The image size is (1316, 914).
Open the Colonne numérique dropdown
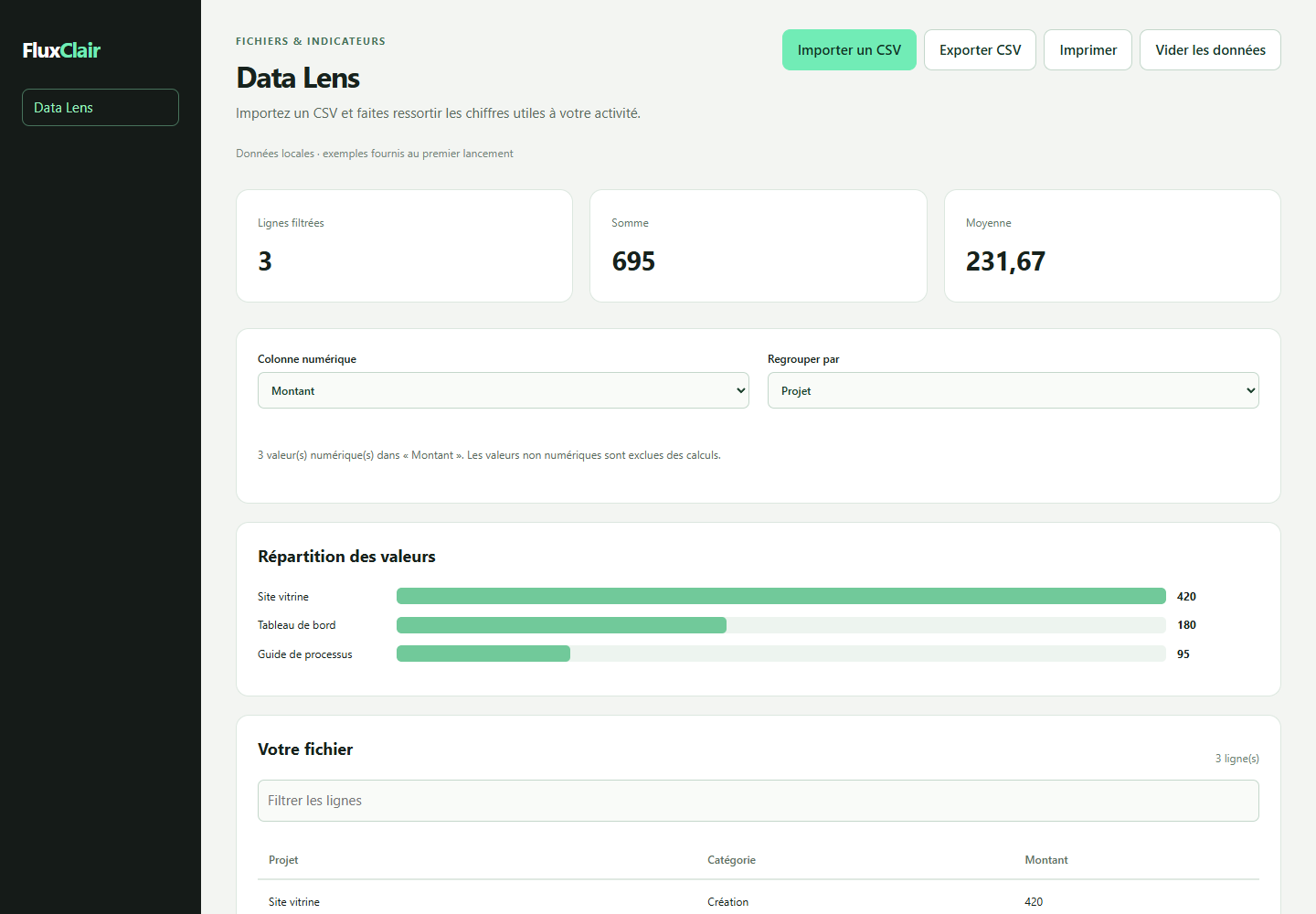pos(504,390)
